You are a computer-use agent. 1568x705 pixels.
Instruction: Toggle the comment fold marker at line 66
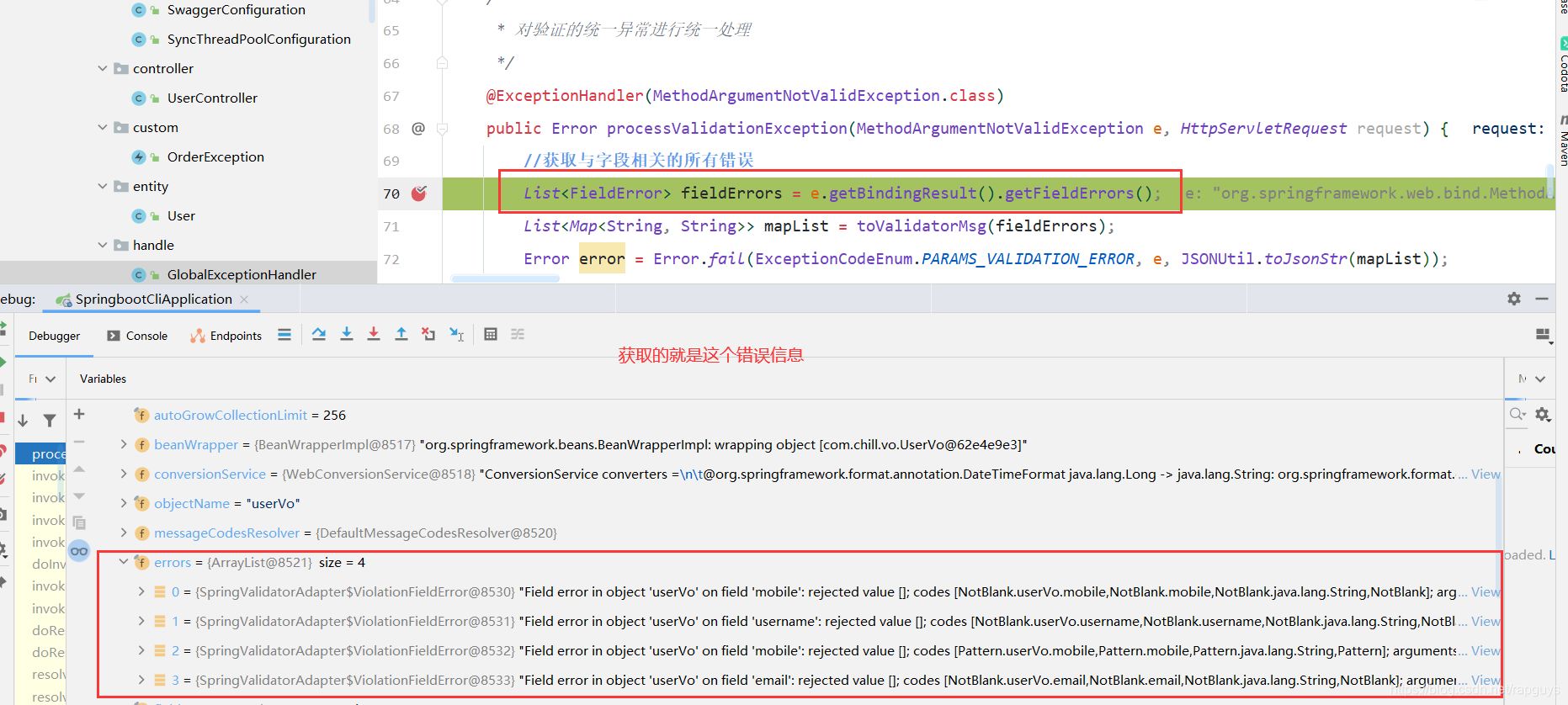click(x=443, y=63)
